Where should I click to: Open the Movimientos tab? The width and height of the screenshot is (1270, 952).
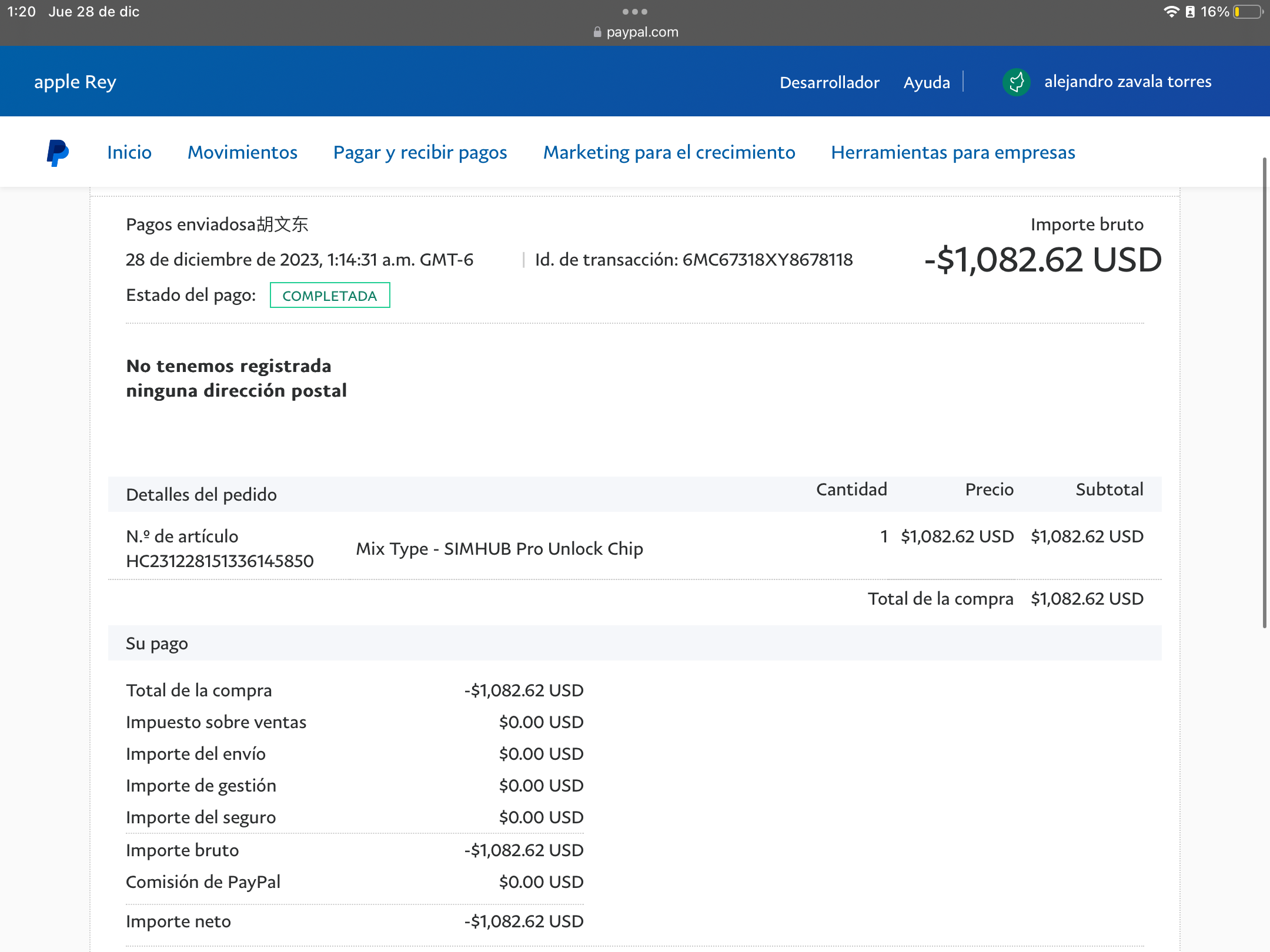(x=242, y=152)
